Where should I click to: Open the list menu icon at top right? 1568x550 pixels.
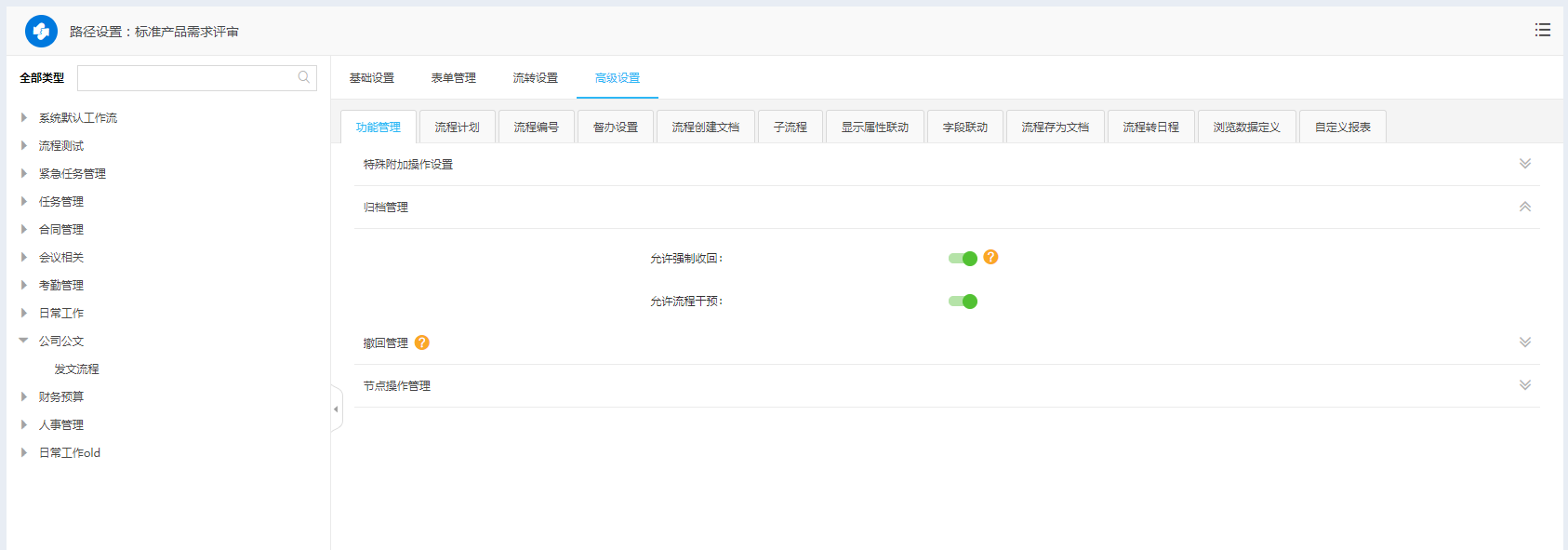[1542, 30]
